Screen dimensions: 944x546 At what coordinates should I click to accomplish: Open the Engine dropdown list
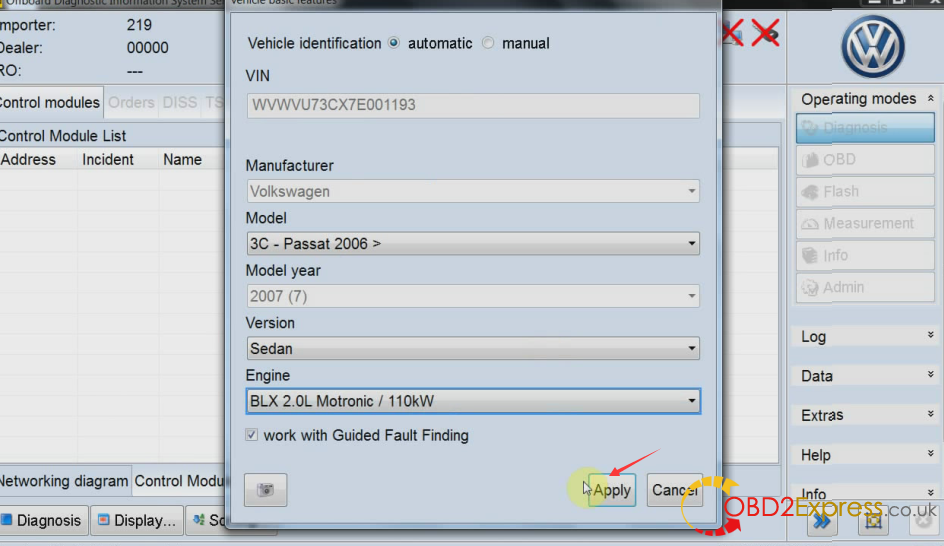473,401
